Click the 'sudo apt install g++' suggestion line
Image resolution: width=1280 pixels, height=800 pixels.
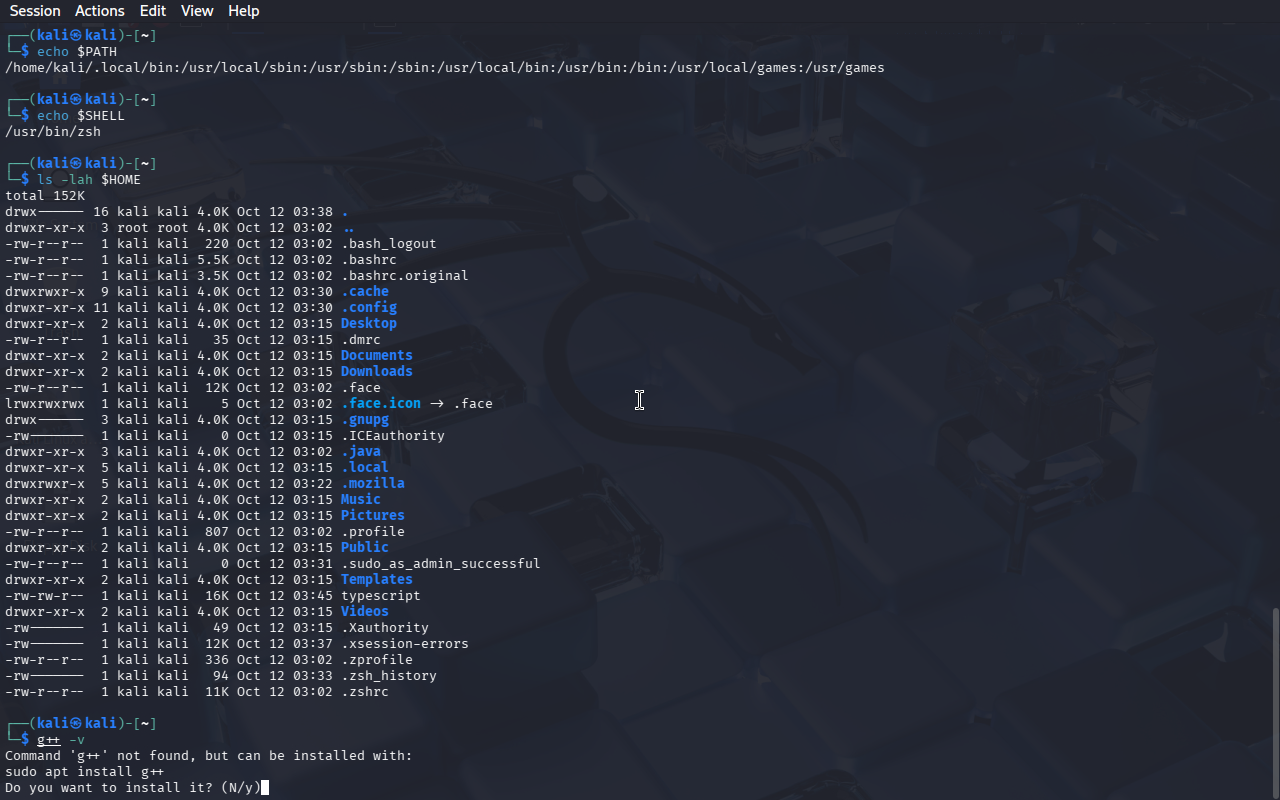pos(84,772)
